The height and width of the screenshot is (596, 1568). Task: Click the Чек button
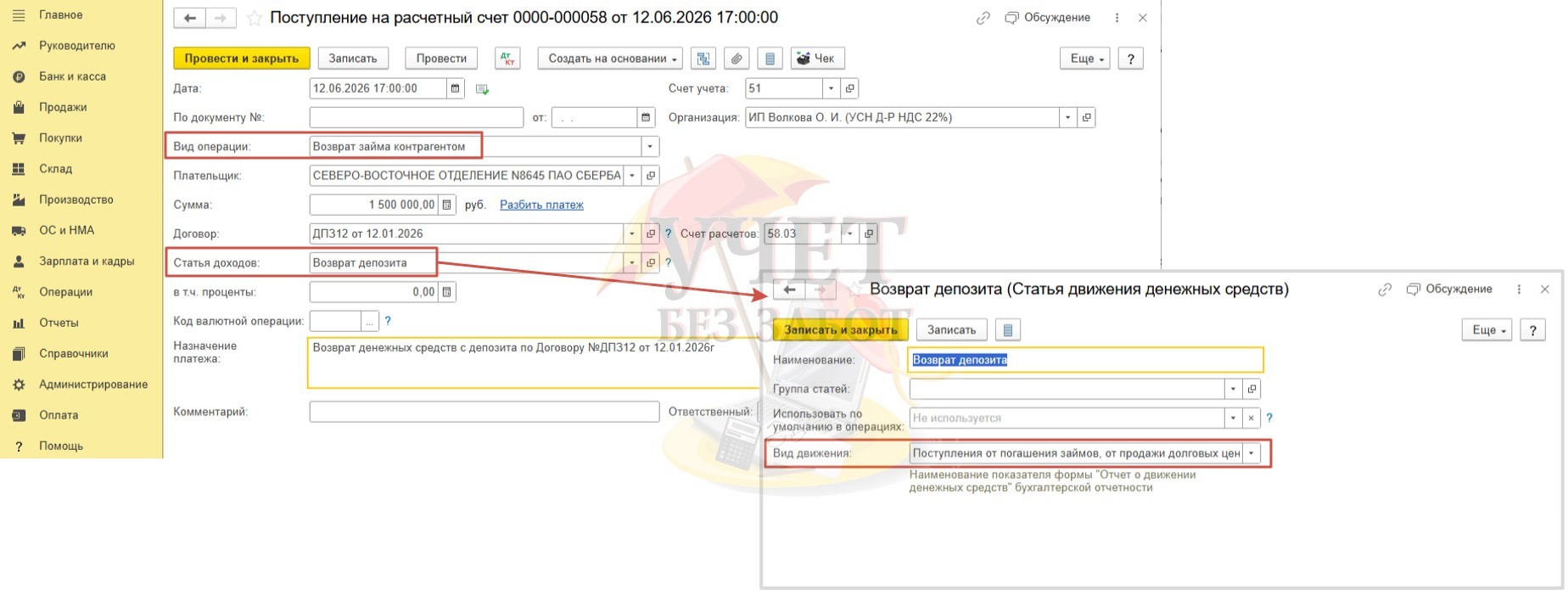click(x=817, y=59)
